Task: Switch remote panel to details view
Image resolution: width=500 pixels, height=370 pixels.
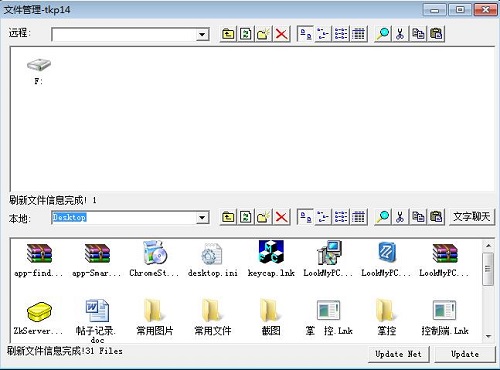Action: pyautogui.click(x=359, y=34)
